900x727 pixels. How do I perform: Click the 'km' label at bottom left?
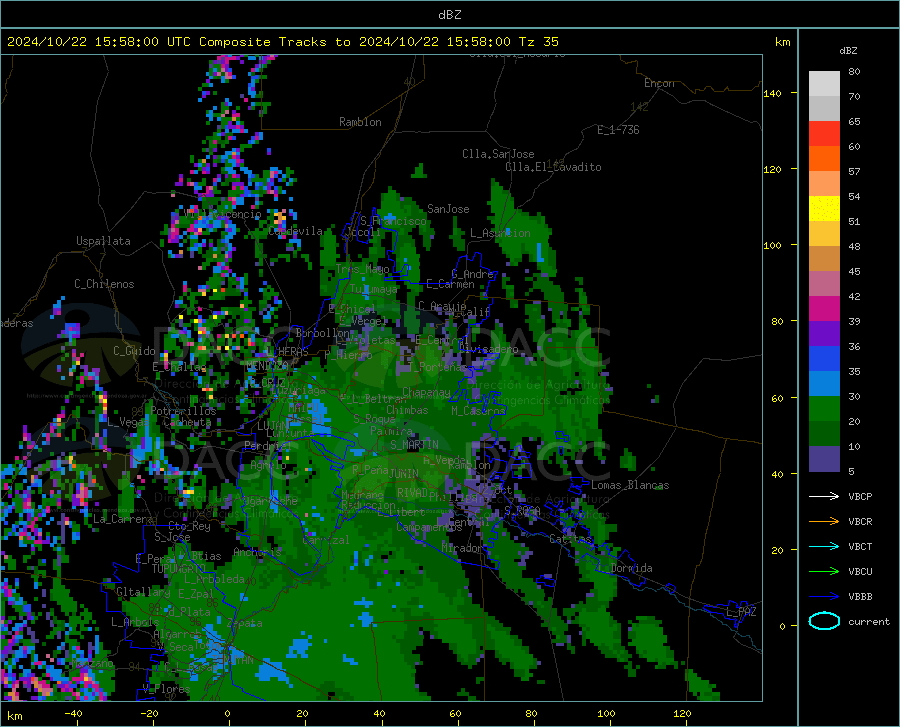(x=14, y=716)
